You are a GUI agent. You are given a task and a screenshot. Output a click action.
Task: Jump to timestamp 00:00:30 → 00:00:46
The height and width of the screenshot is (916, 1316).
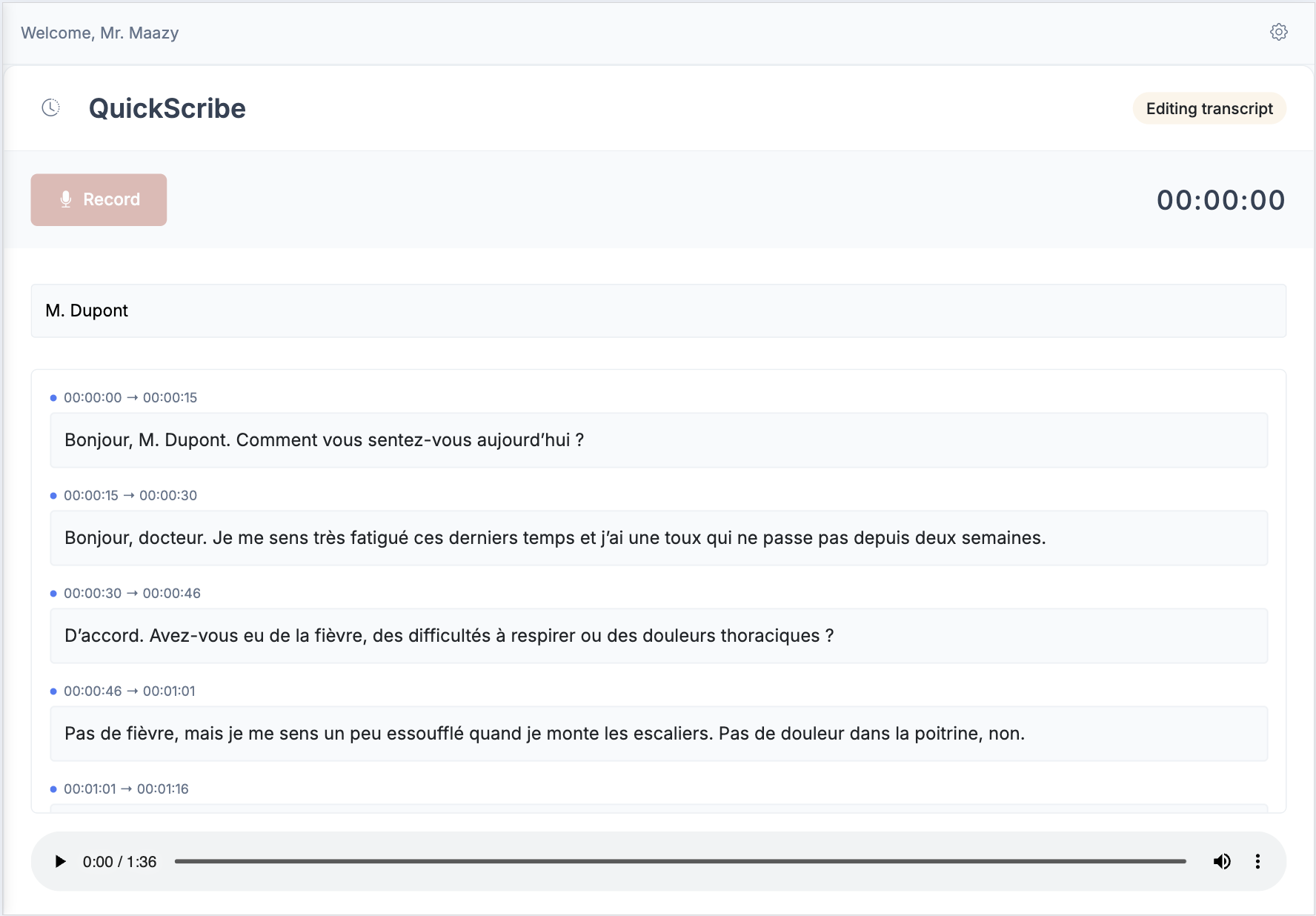point(132,593)
